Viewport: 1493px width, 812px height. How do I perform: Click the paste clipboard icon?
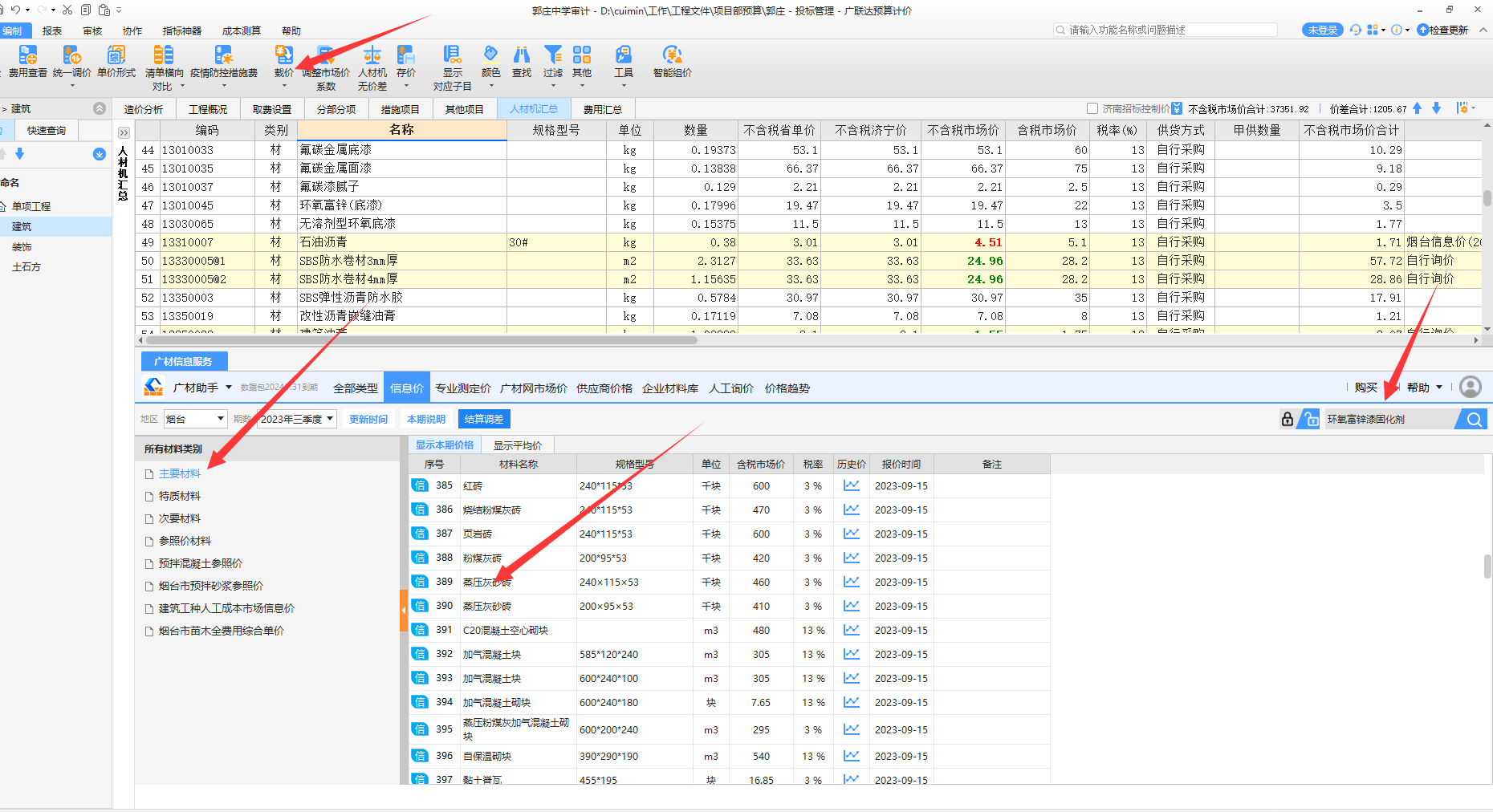[x=104, y=10]
